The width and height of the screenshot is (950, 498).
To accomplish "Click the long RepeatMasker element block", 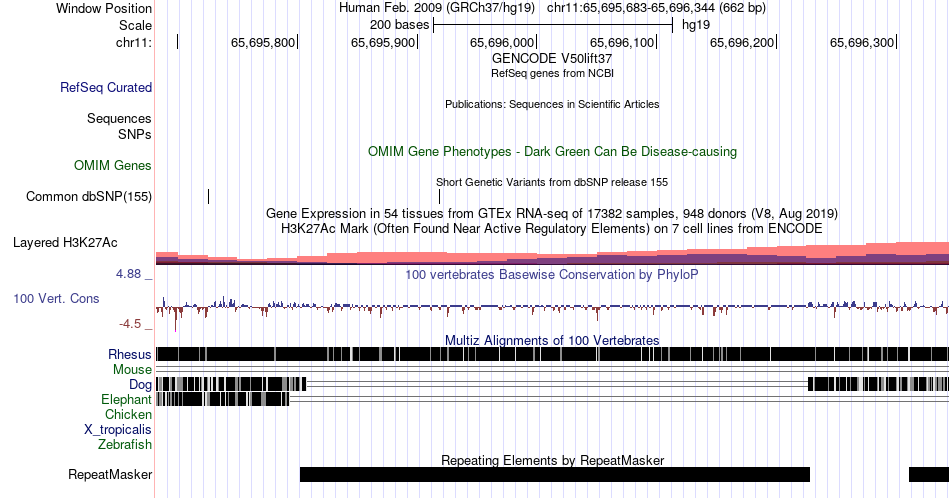I will (555, 474).
